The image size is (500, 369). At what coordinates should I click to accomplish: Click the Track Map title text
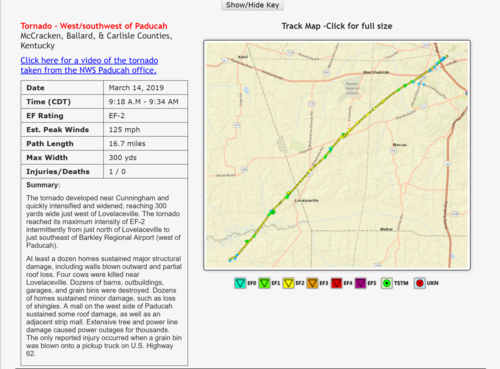click(337, 26)
